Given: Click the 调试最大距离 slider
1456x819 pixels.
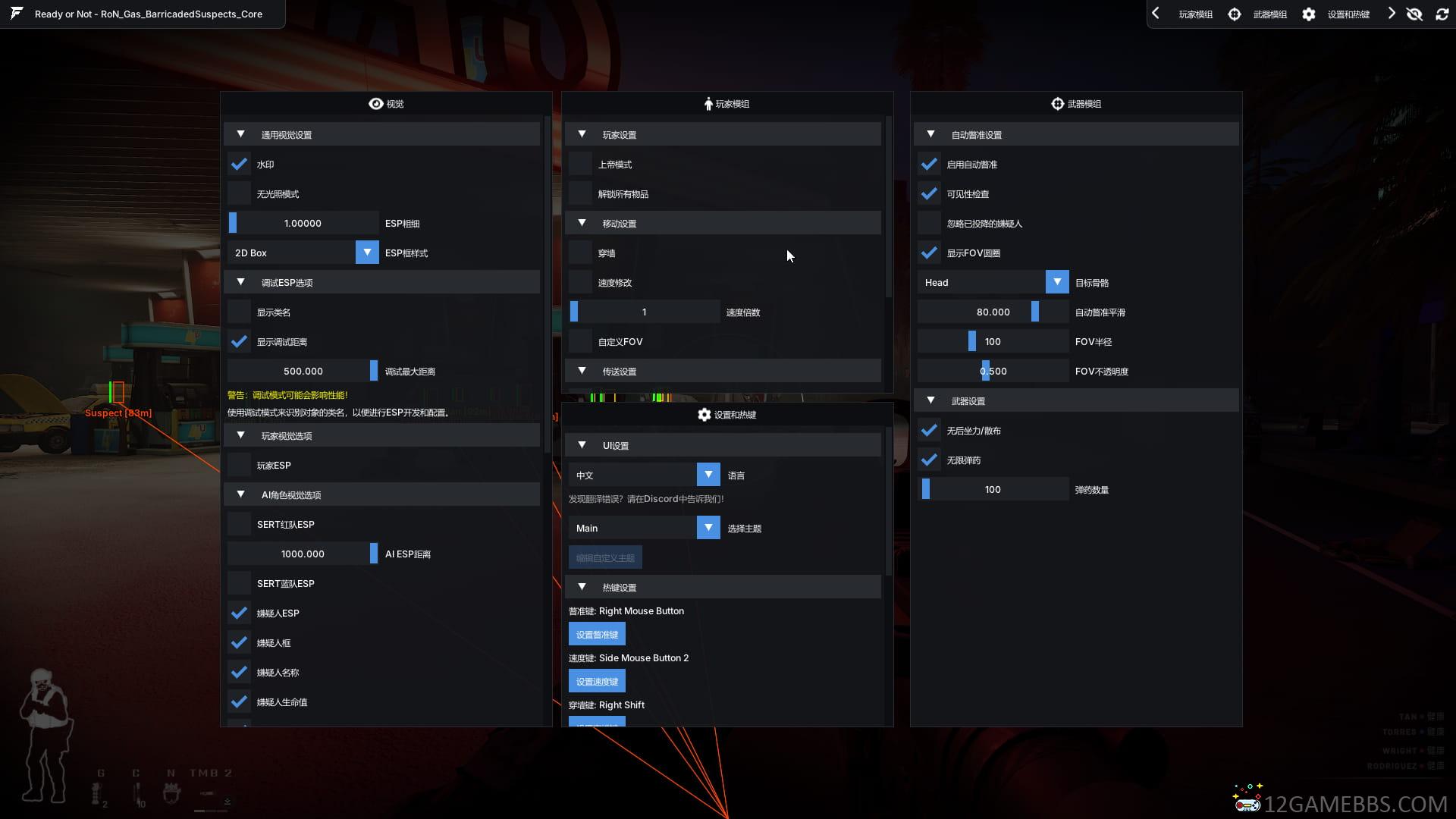Looking at the screenshot, I should (303, 371).
